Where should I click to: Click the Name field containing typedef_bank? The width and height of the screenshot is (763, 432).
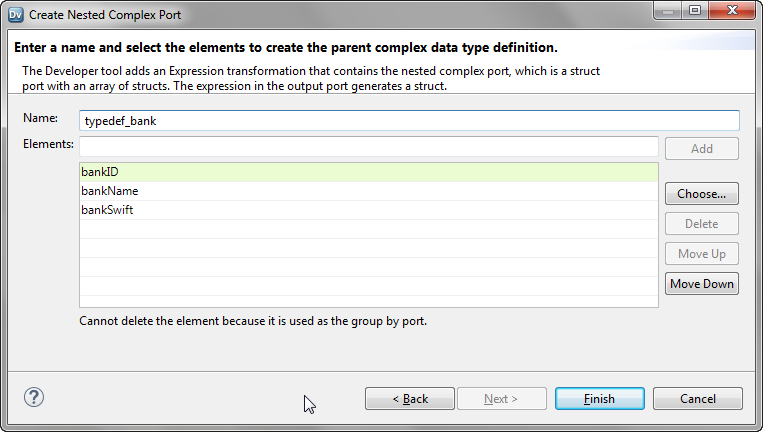[410, 121]
